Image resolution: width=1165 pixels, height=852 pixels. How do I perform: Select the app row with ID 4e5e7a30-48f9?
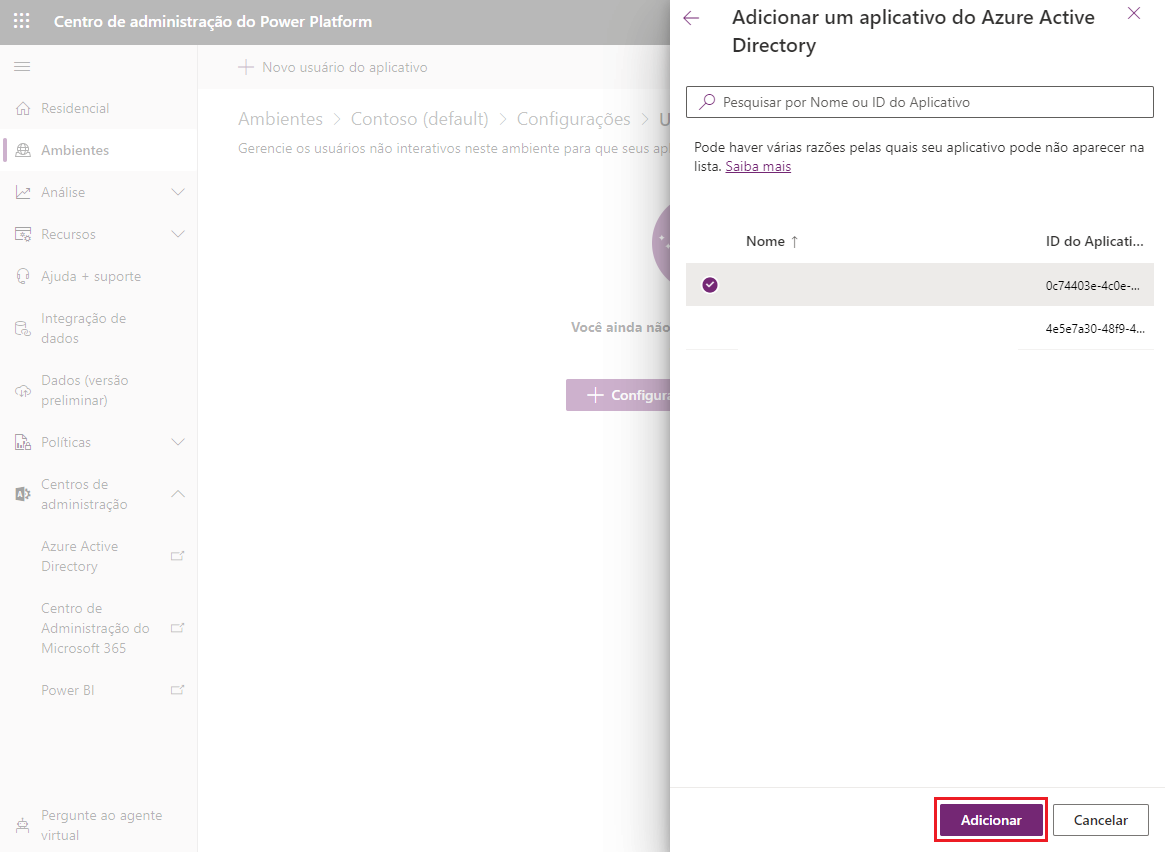(920, 328)
